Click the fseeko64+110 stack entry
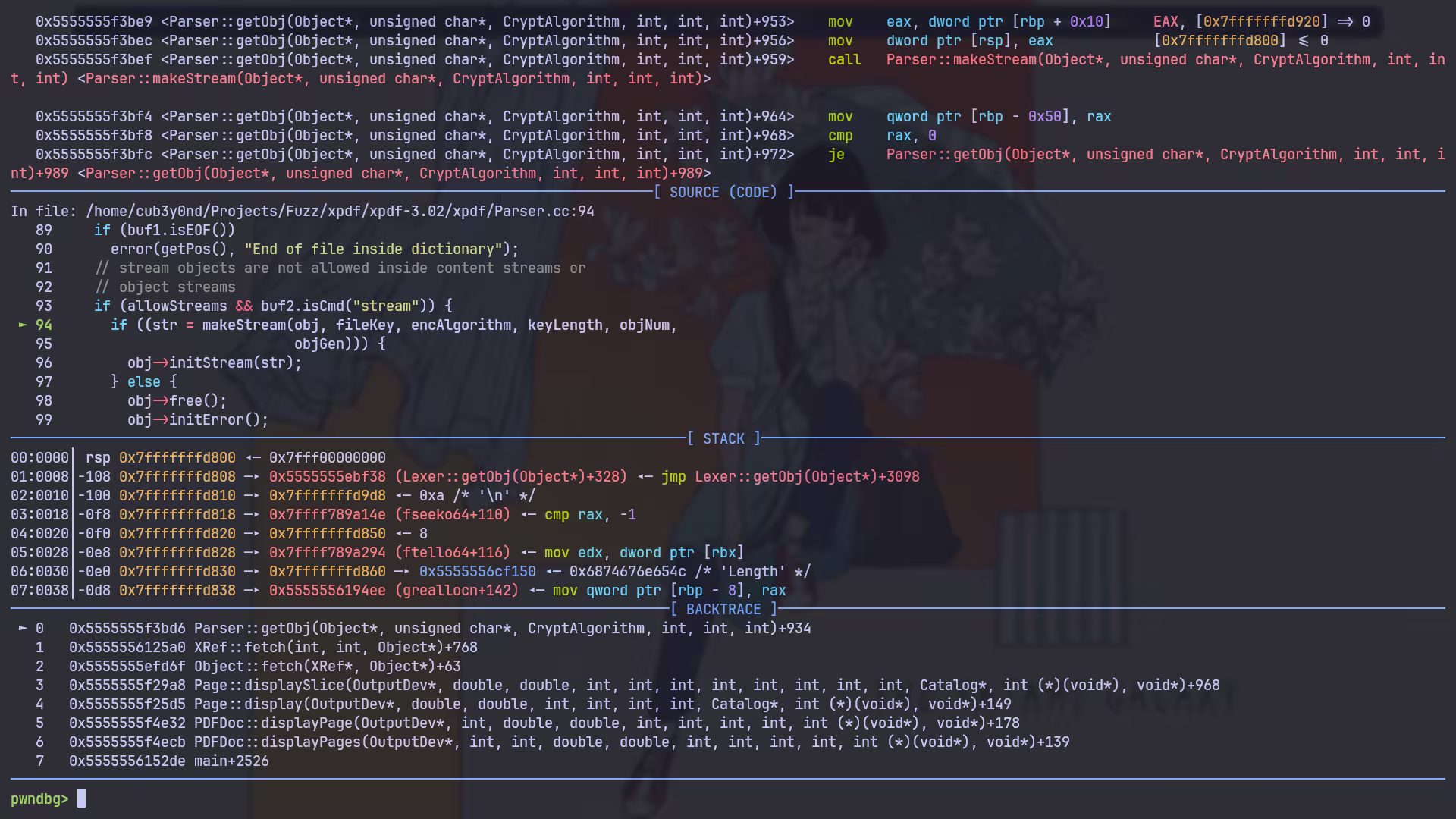Screen dimensions: 1456x819 [x=453, y=514]
